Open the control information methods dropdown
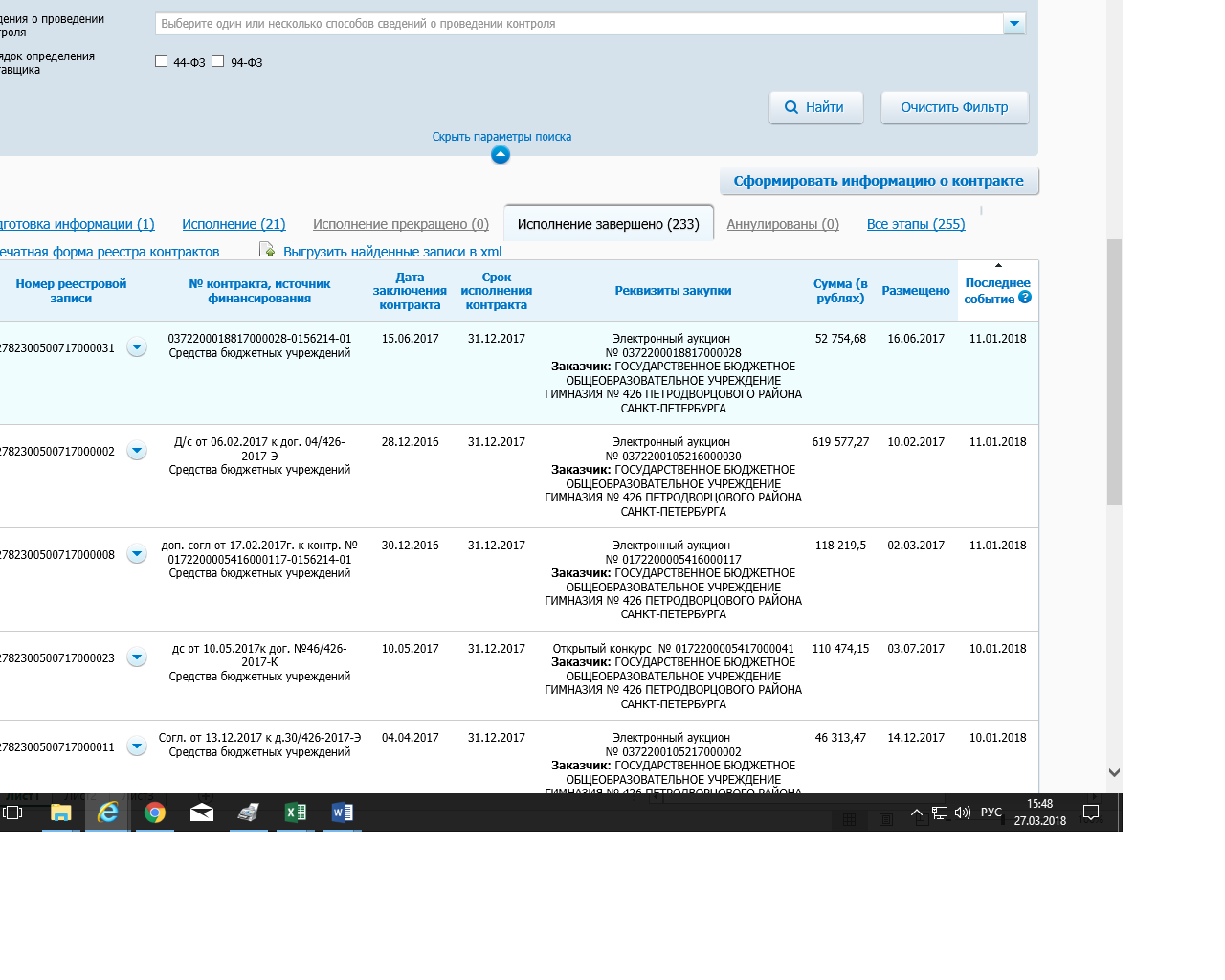Viewport: 1225px width, 980px height. click(x=1013, y=24)
